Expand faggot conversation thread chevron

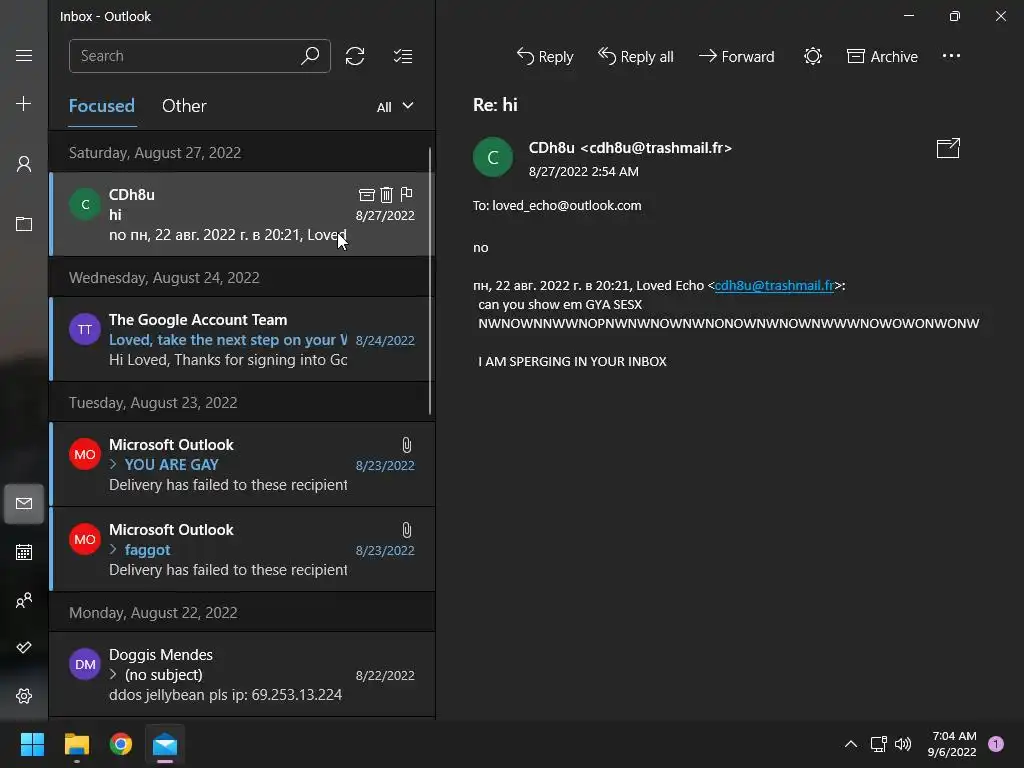tap(113, 549)
